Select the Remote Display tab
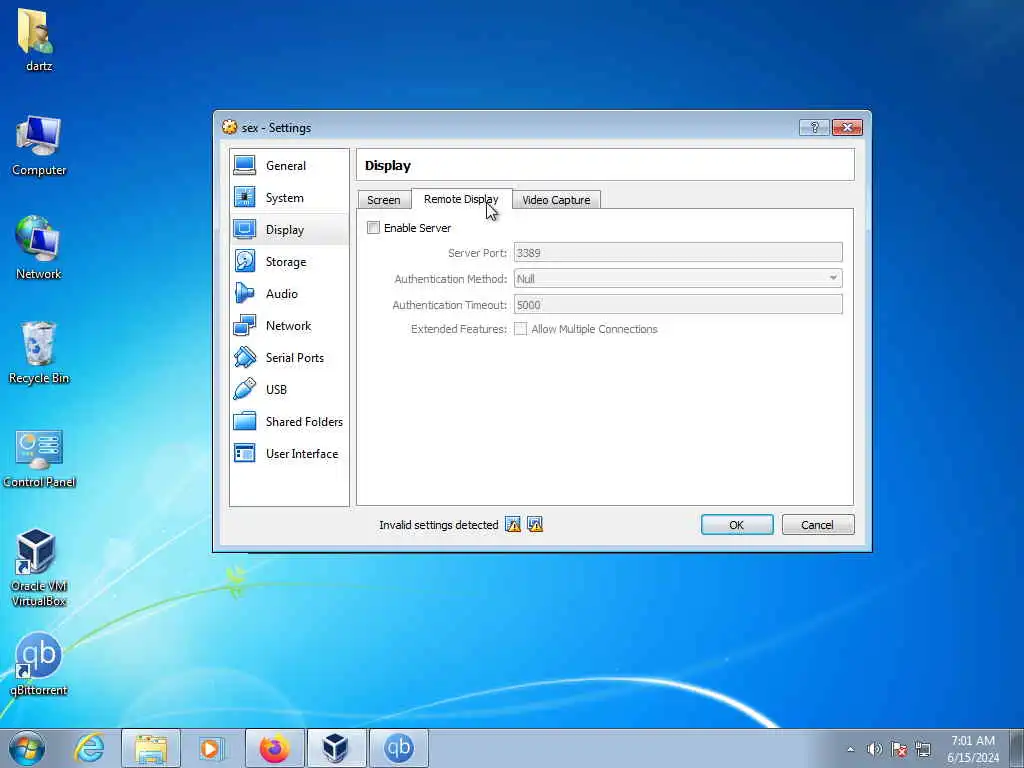 pyautogui.click(x=461, y=199)
